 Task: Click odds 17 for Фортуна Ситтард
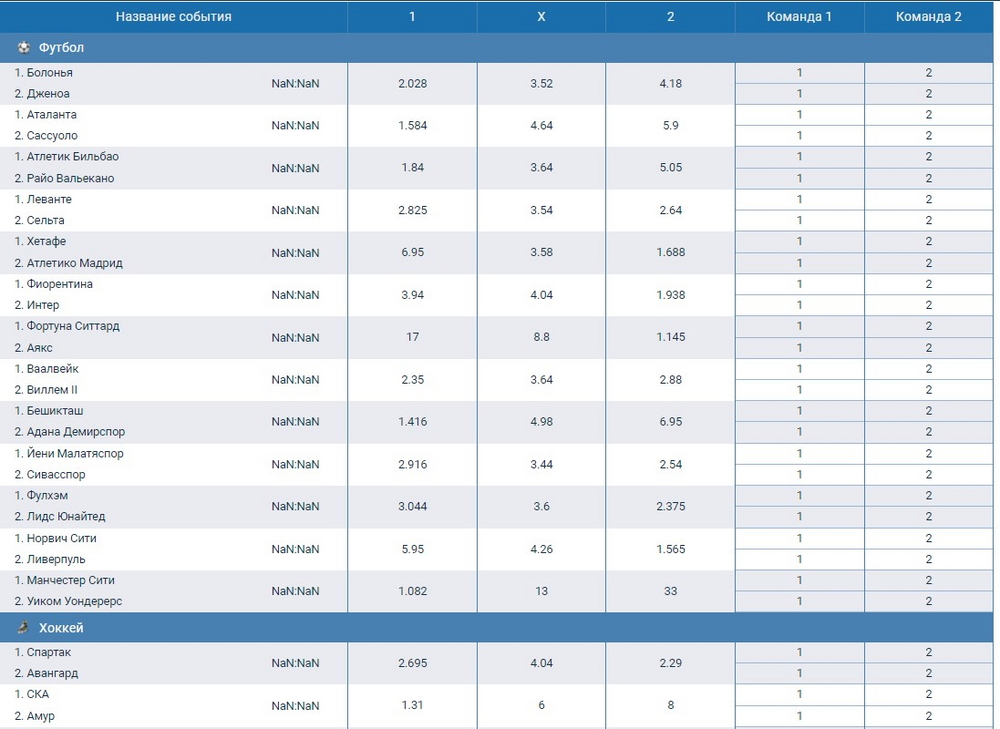[412, 337]
